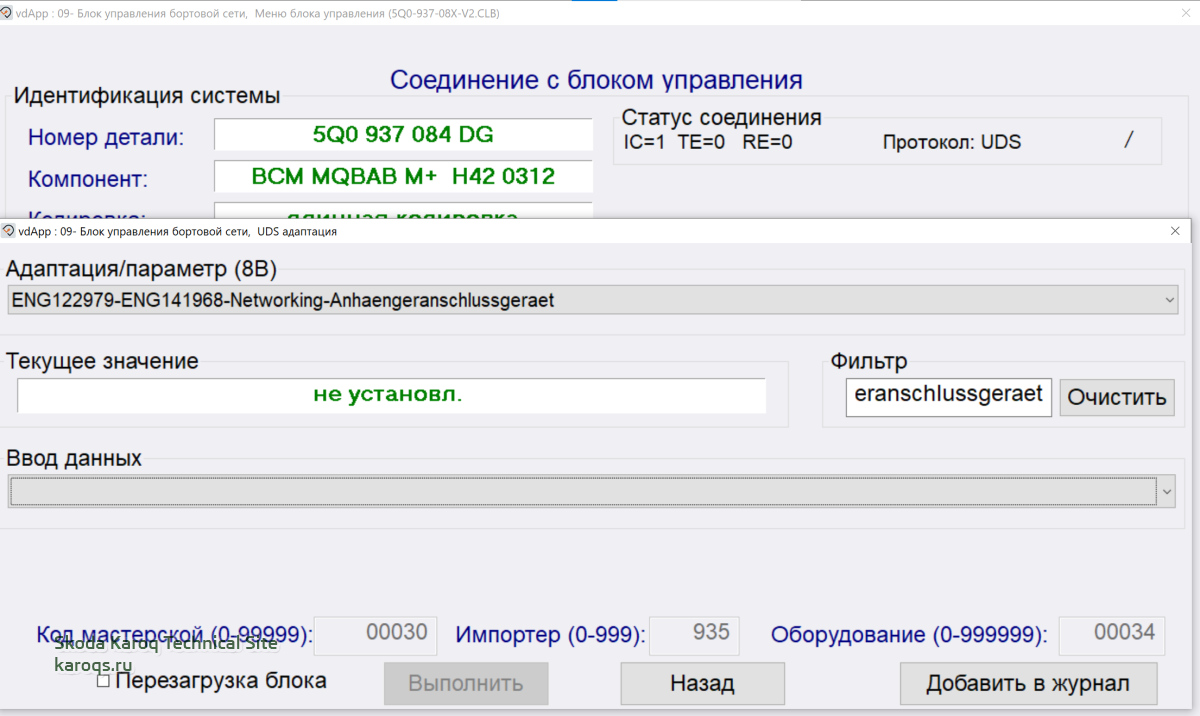Click the Текущее значение field reading не установл.
Screen dimensions: 1200x716
tap(391, 395)
